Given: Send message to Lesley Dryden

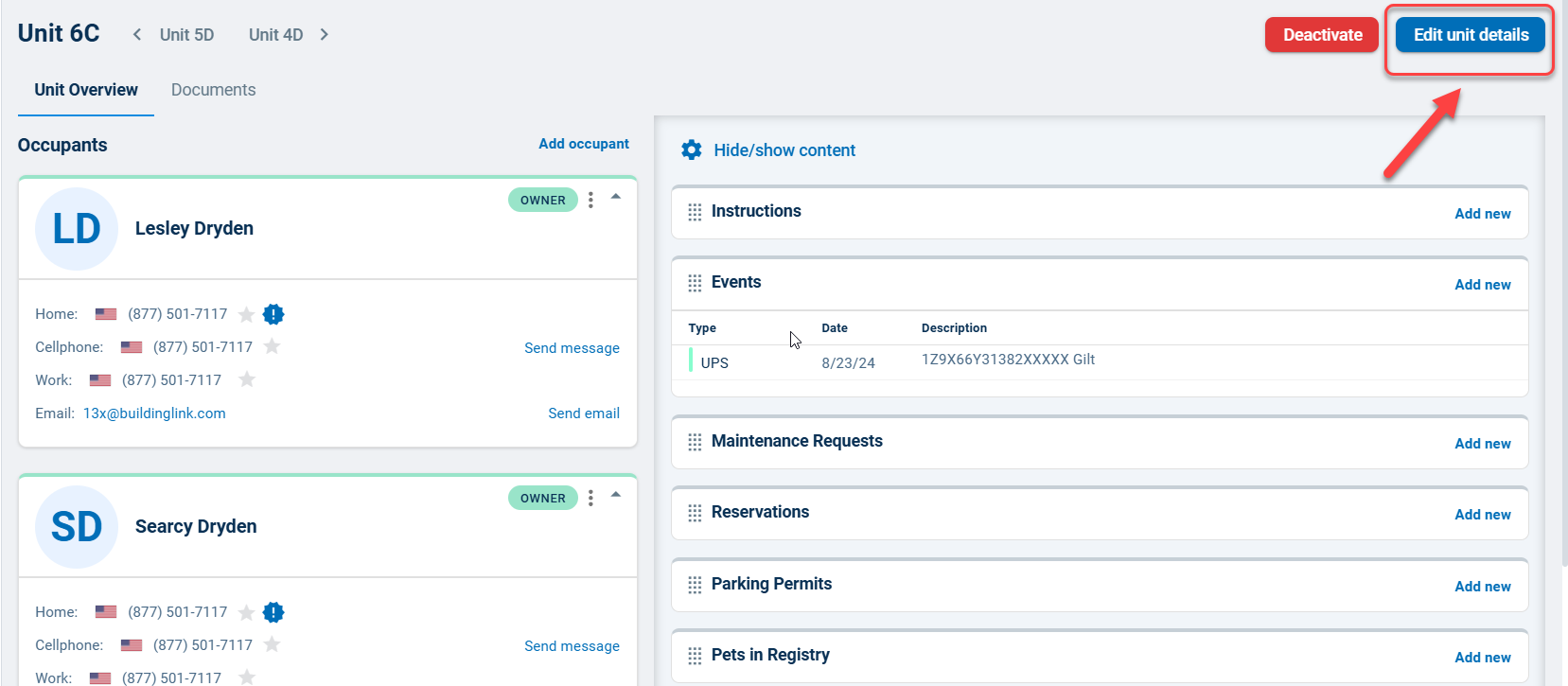Looking at the screenshot, I should (572, 348).
